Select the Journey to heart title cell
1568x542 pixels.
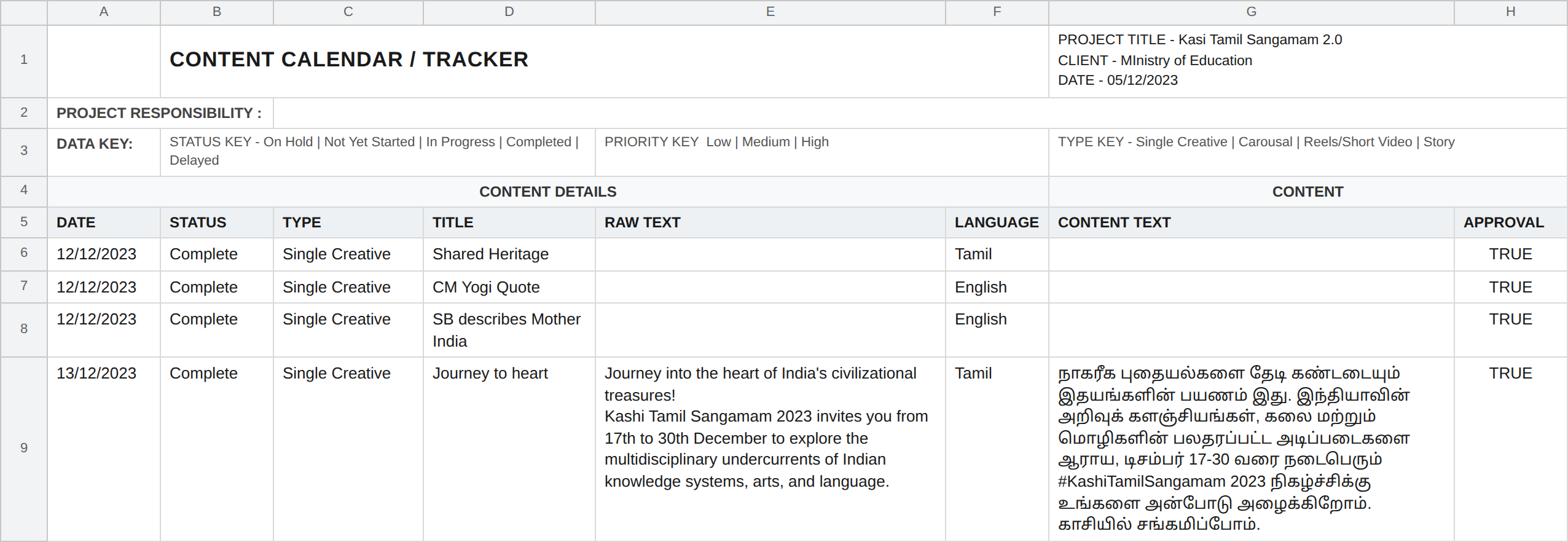(509, 449)
